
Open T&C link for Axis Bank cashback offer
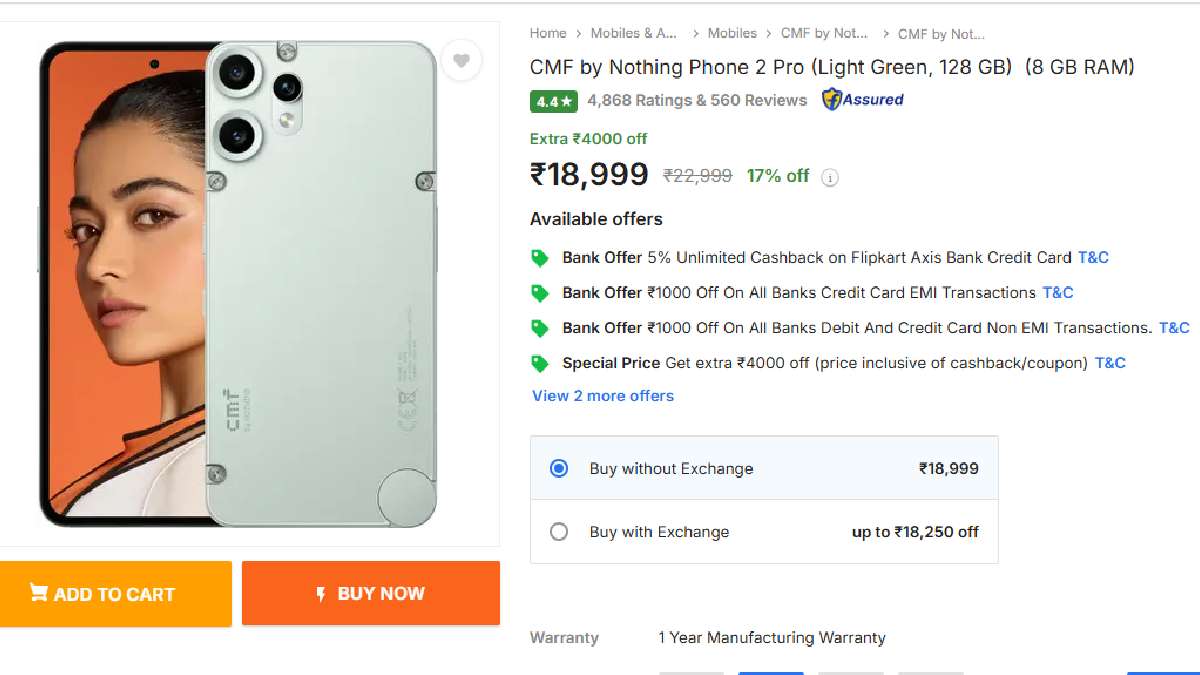[1093, 258]
